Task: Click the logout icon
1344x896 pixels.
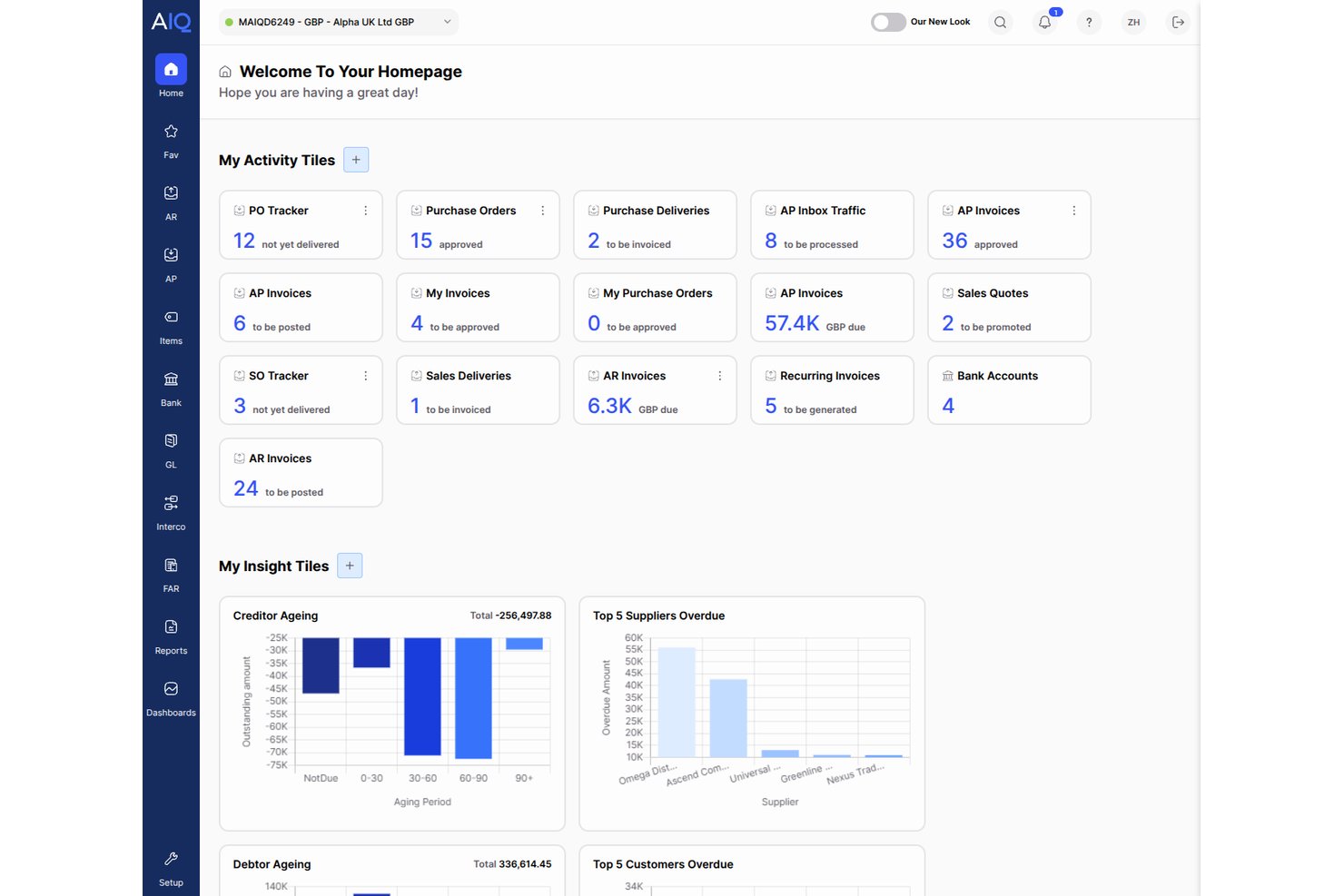Action: tap(1178, 22)
